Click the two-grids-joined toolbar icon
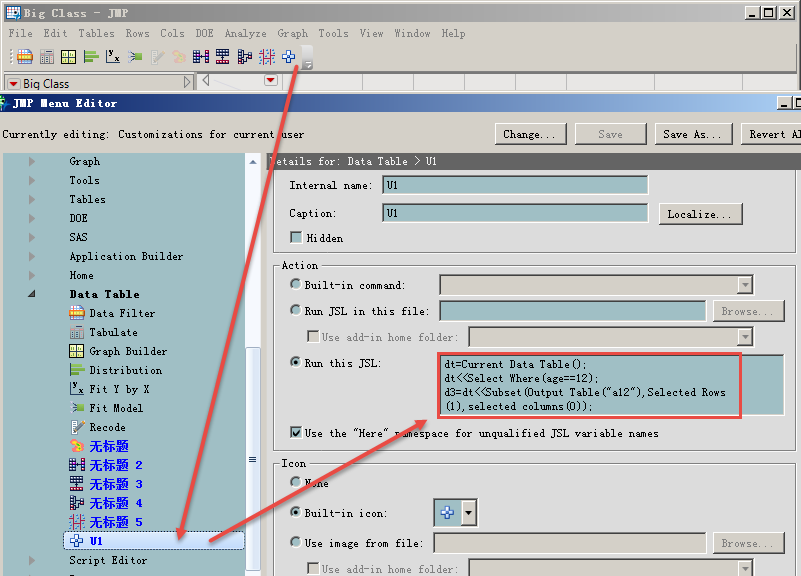The width and height of the screenshot is (801, 576). [x=200, y=57]
